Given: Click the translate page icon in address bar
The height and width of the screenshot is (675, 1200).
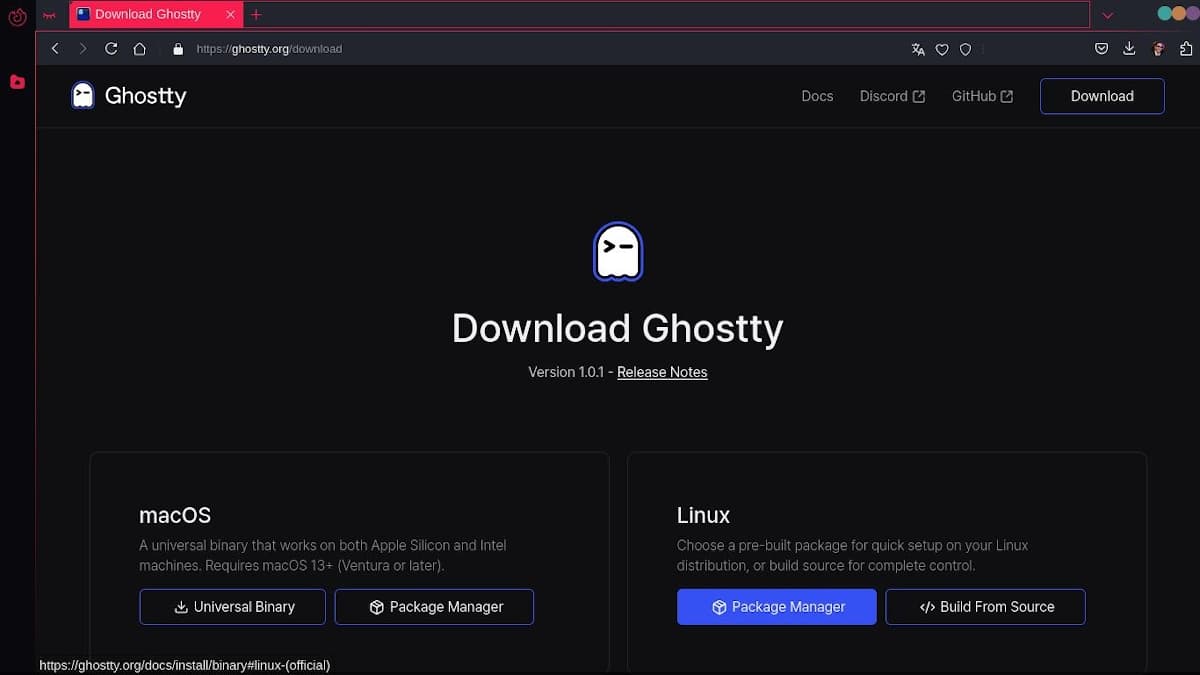Looking at the screenshot, I should tap(918, 49).
